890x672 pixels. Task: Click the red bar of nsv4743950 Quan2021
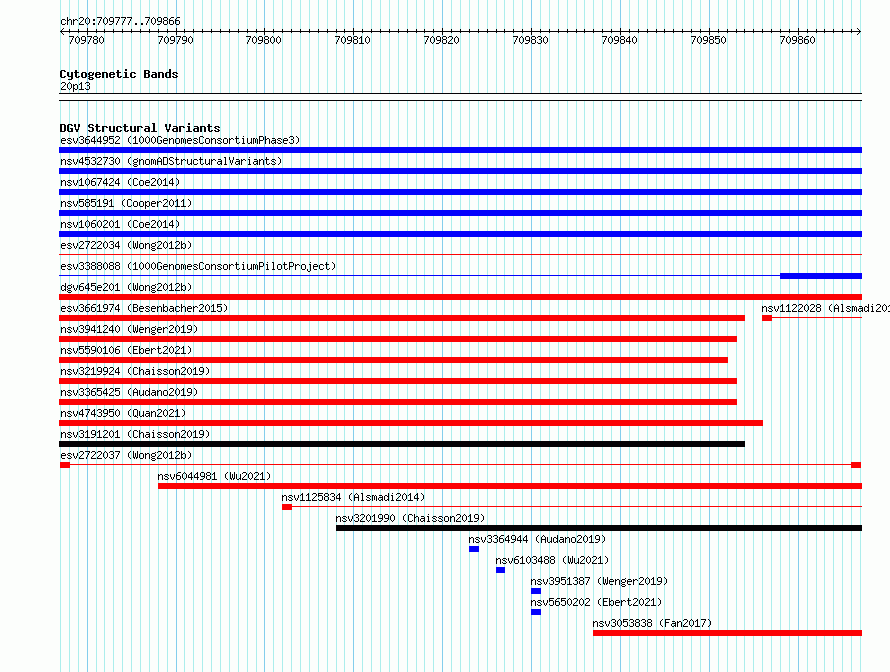pyautogui.click(x=411, y=423)
